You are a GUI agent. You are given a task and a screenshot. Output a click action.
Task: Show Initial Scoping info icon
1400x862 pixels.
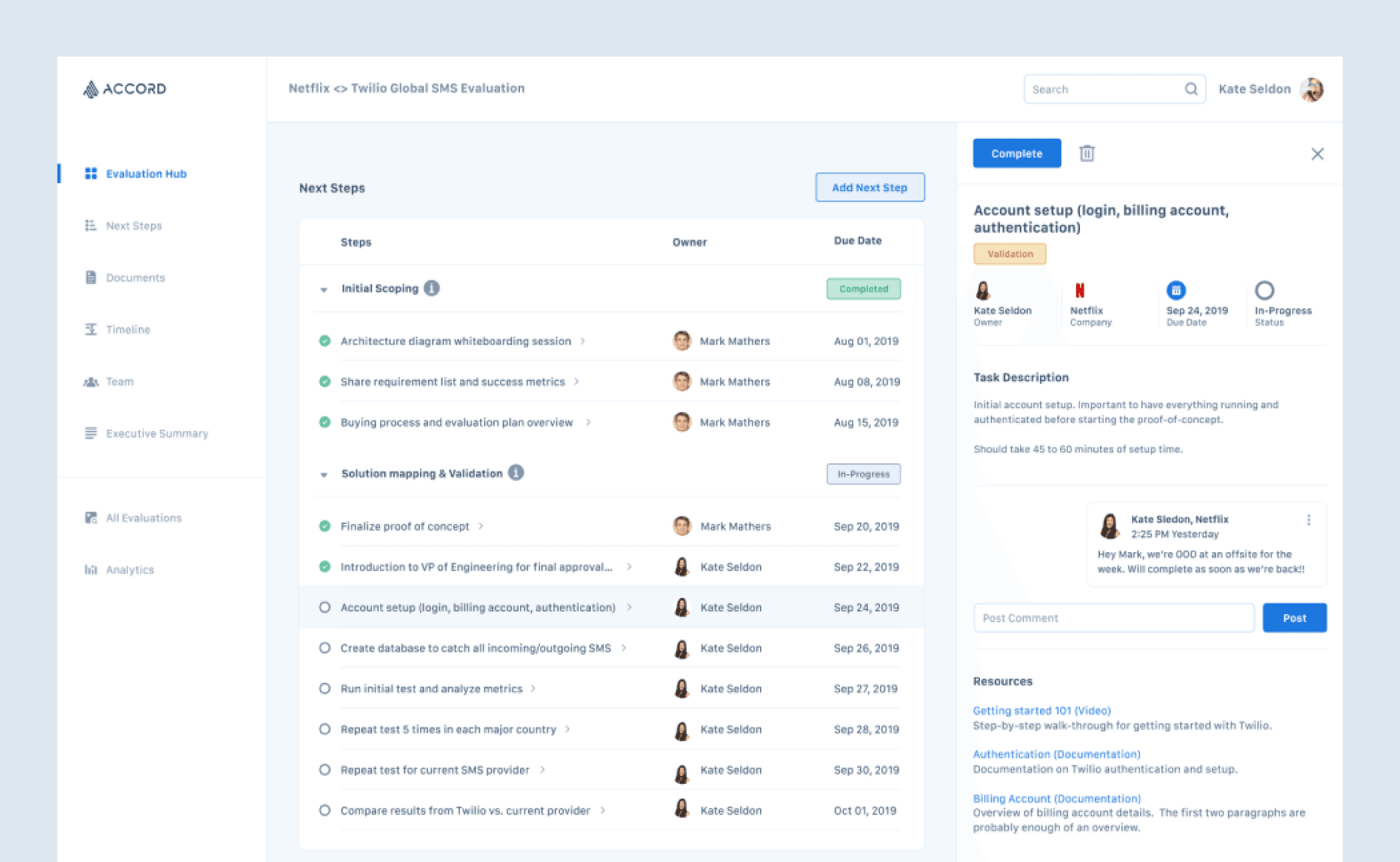click(x=431, y=288)
